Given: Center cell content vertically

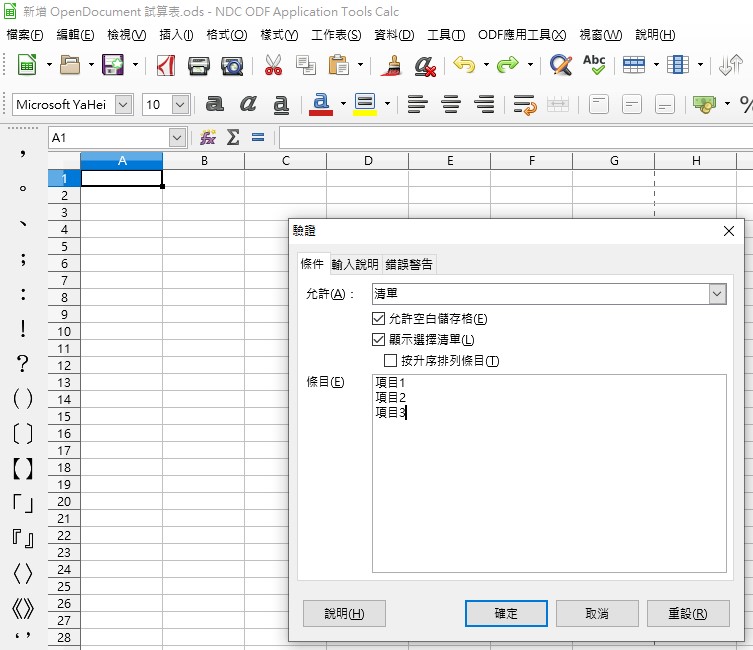Looking at the screenshot, I should (632, 104).
